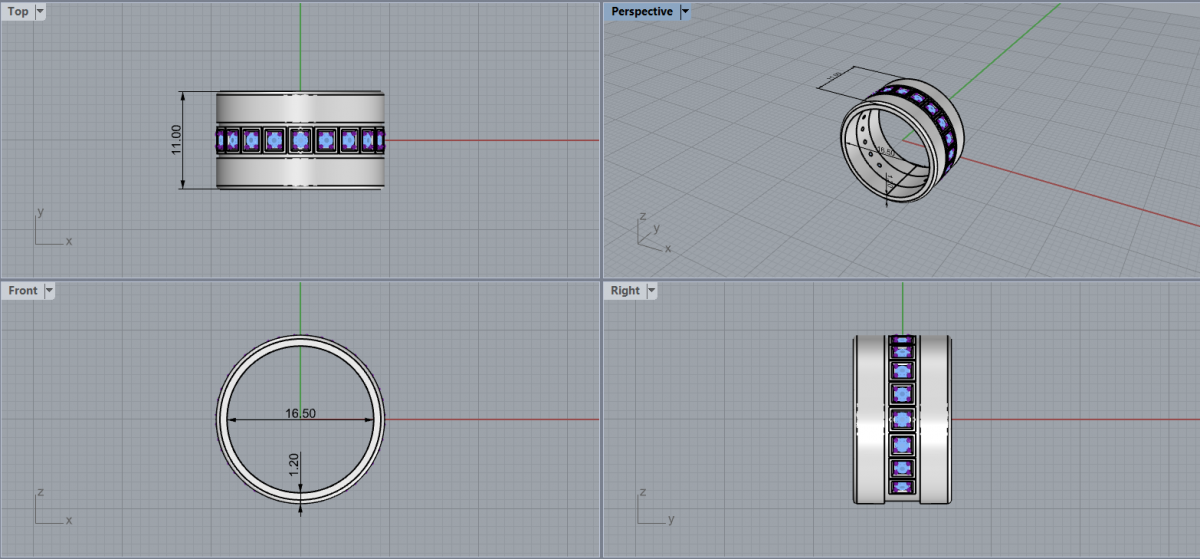Pick the topmost gemstone in Right view
The height and width of the screenshot is (559, 1200).
click(x=903, y=343)
